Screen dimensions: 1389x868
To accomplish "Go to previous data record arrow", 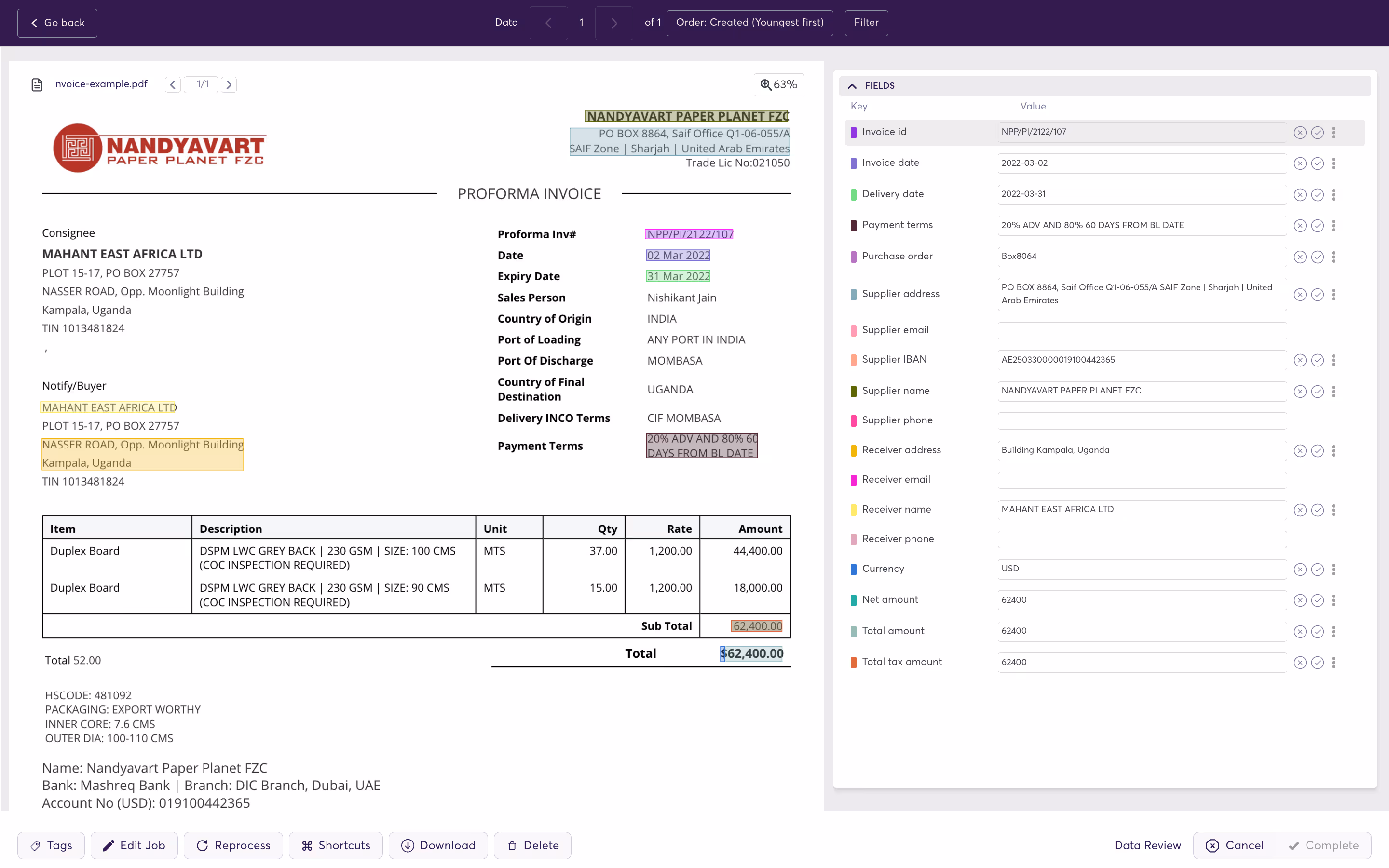I will 549,23.
